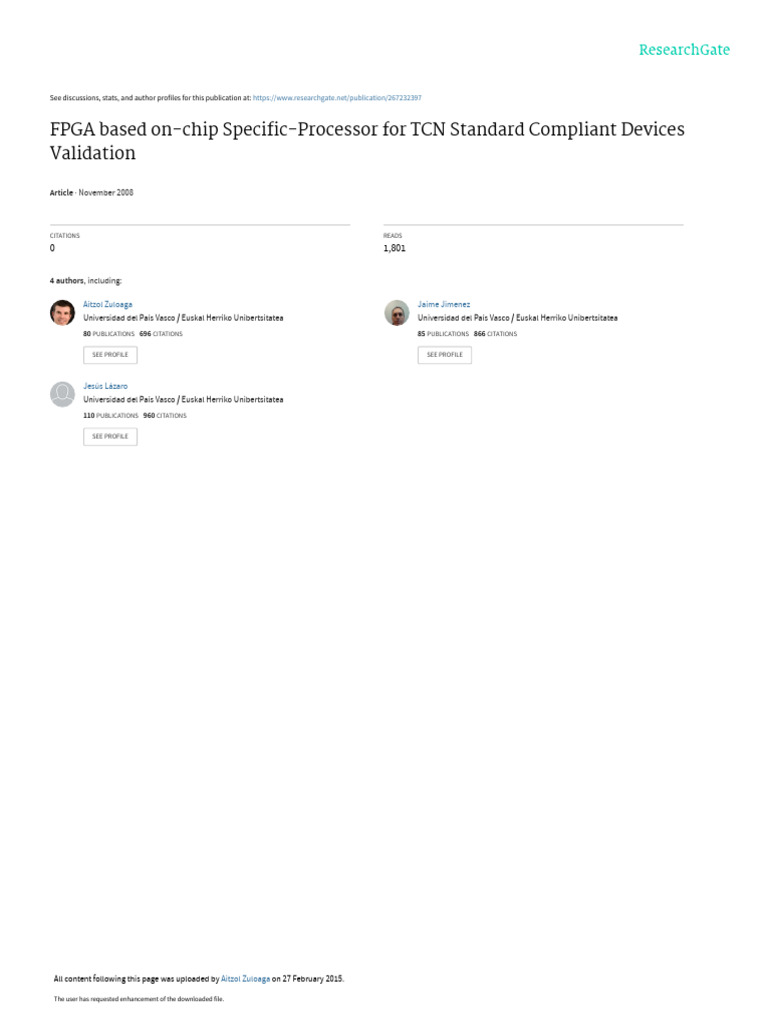Click the citations count of 0
768x1024 pixels.
[53, 248]
